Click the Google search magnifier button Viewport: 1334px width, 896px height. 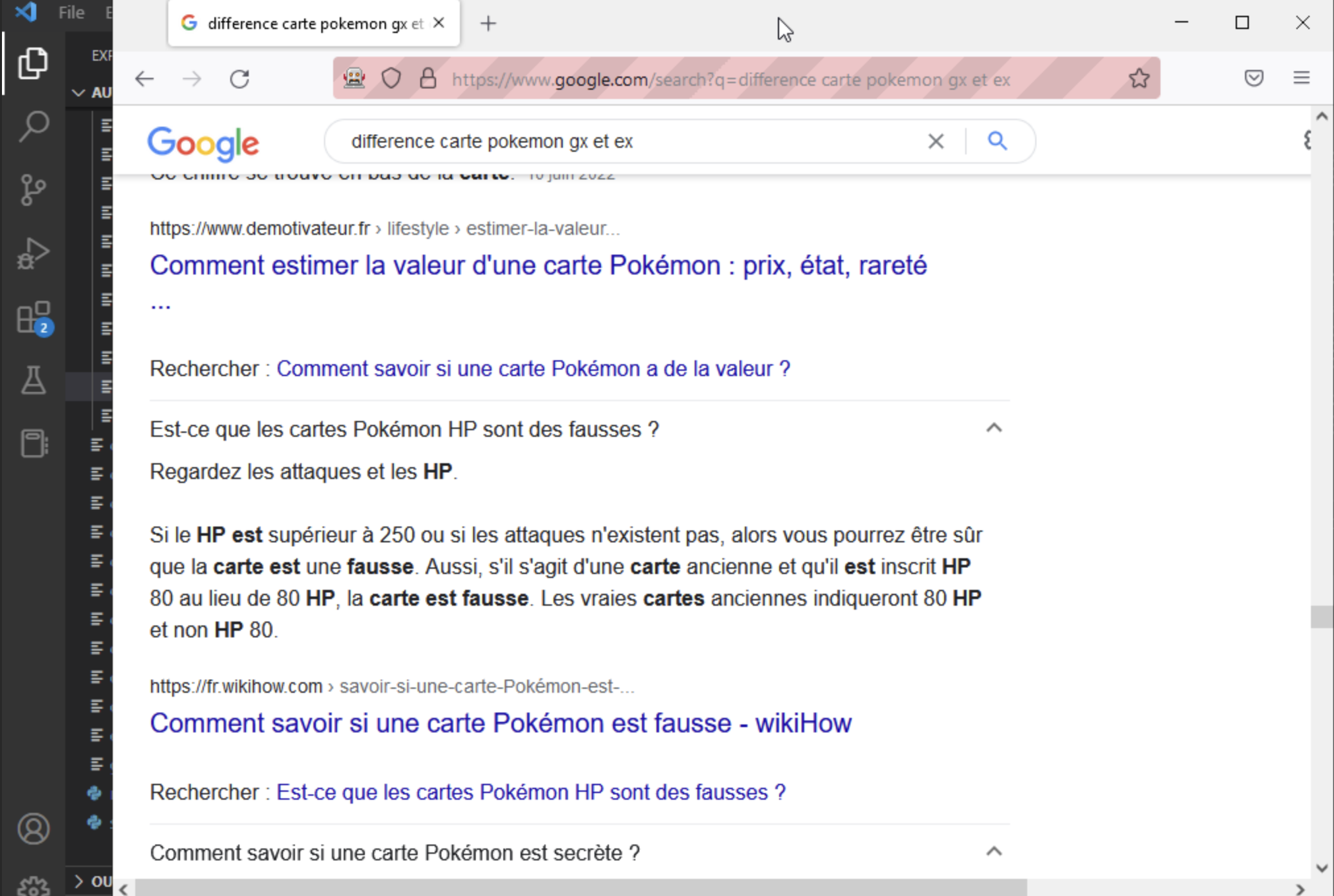click(998, 141)
